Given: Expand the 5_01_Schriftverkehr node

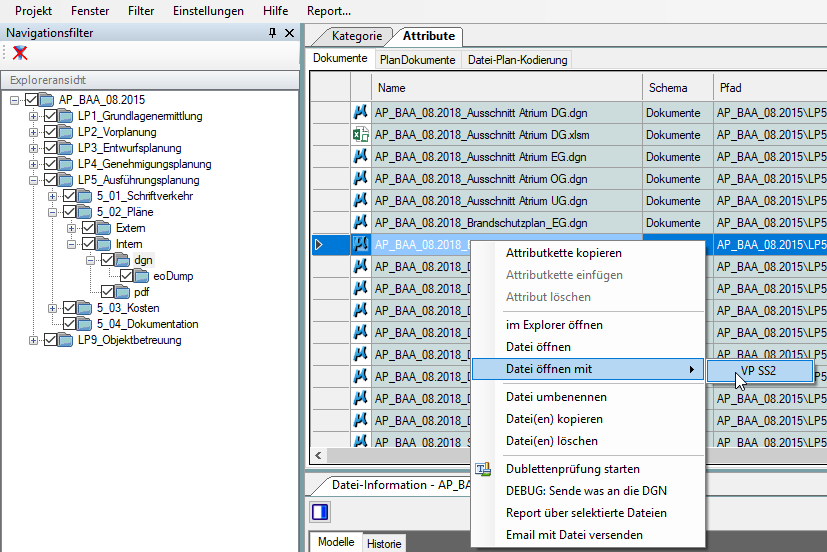Looking at the screenshot, I should click(x=53, y=196).
